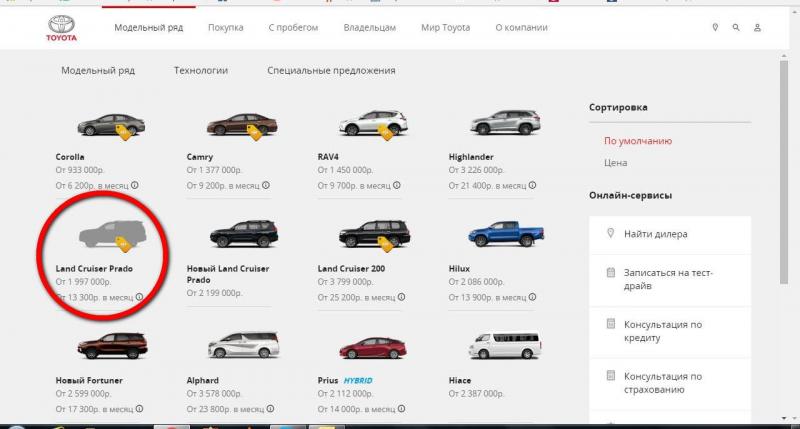Open the Модельный ряд main menu
The width and height of the screenshot is (800, 429).
[x=148, y=28]
